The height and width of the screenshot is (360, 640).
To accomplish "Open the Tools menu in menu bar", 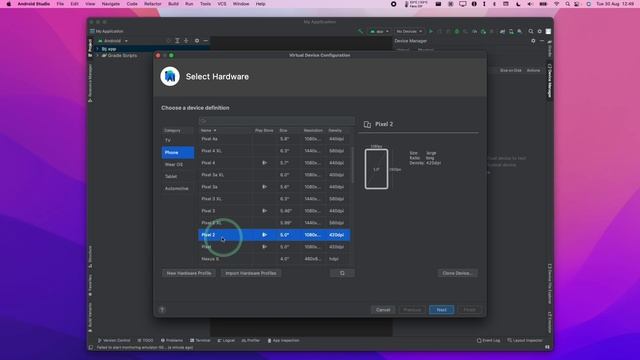I will tap(205, 4).
